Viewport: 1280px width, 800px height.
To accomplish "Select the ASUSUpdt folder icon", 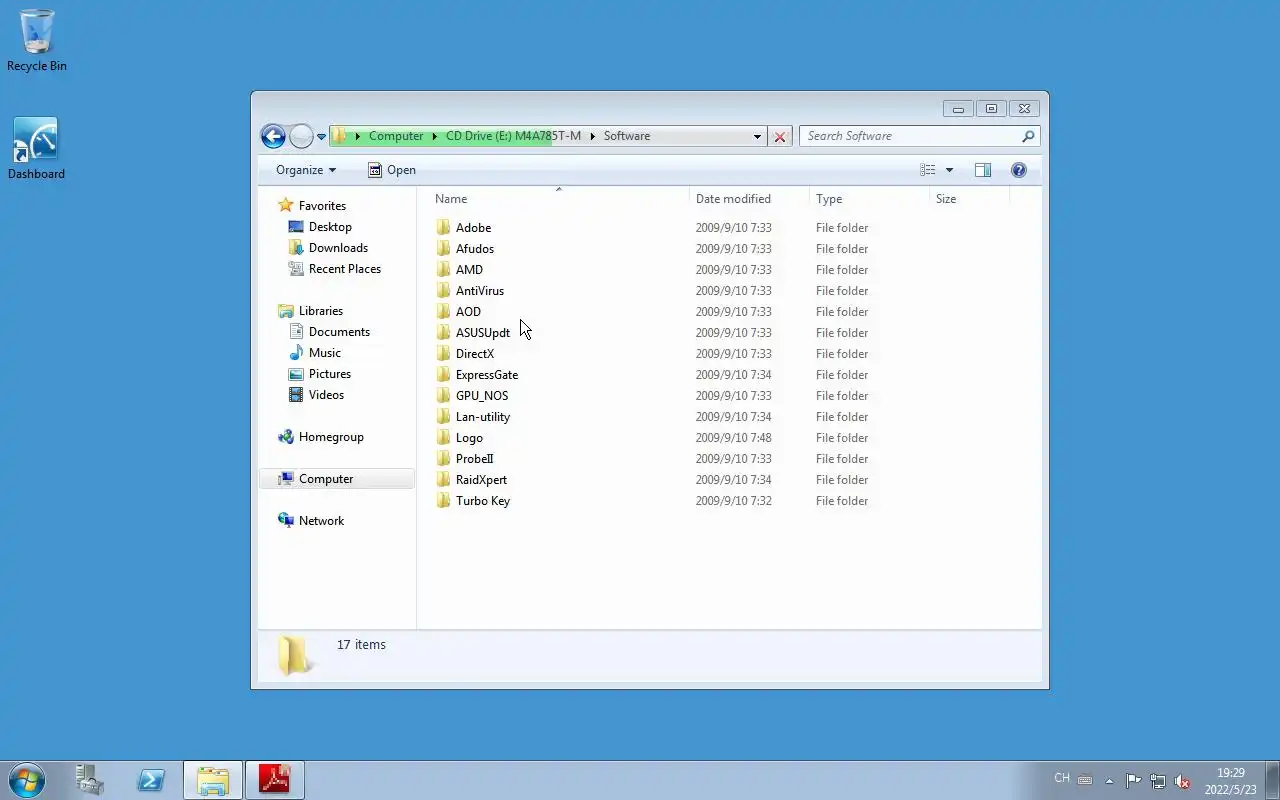I will (x=444, y=333).
